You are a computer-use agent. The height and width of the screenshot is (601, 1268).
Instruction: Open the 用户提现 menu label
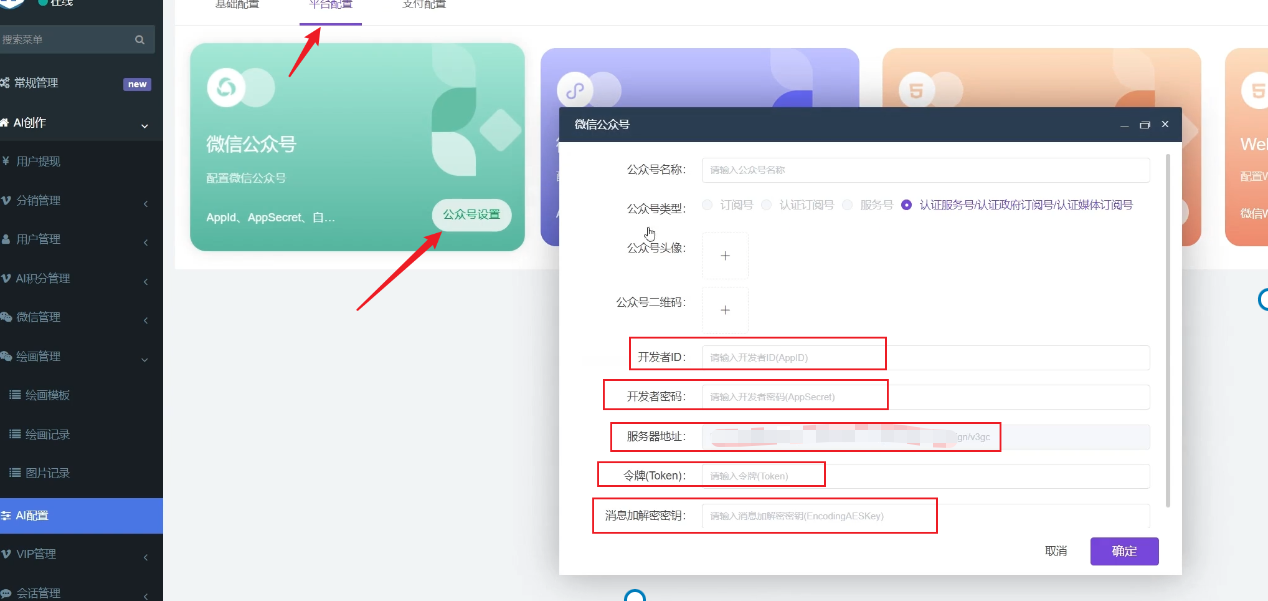[x=38, y=161]
